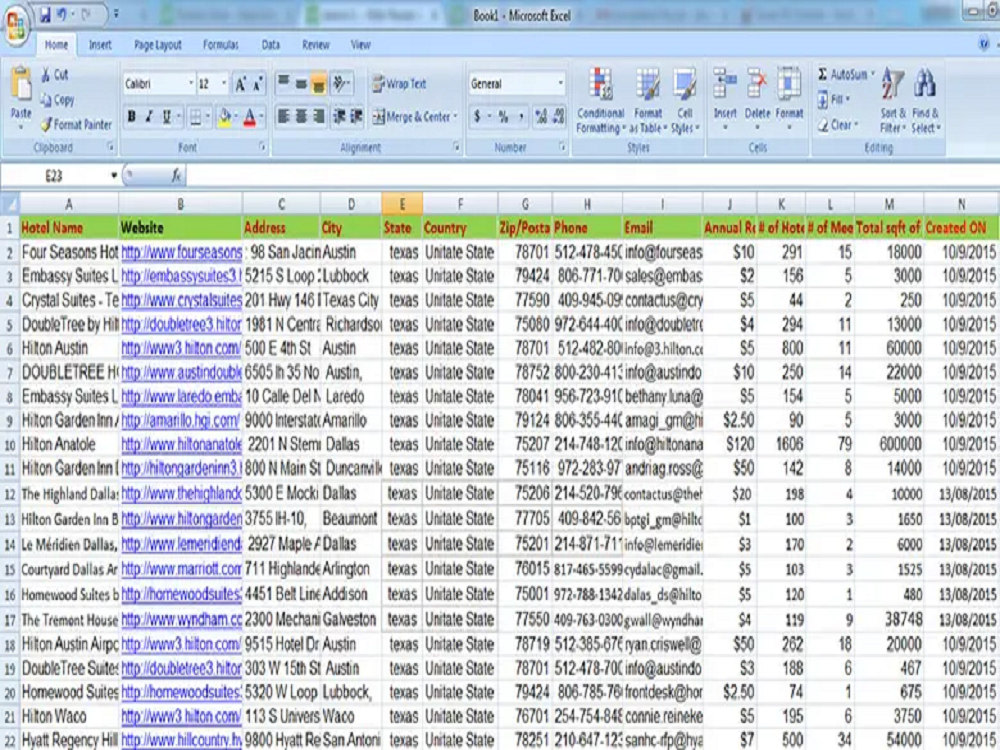Viewport: 1000px width, 750px height.
Task: Increase font size with Grow Font
Action: pos(240,84)
